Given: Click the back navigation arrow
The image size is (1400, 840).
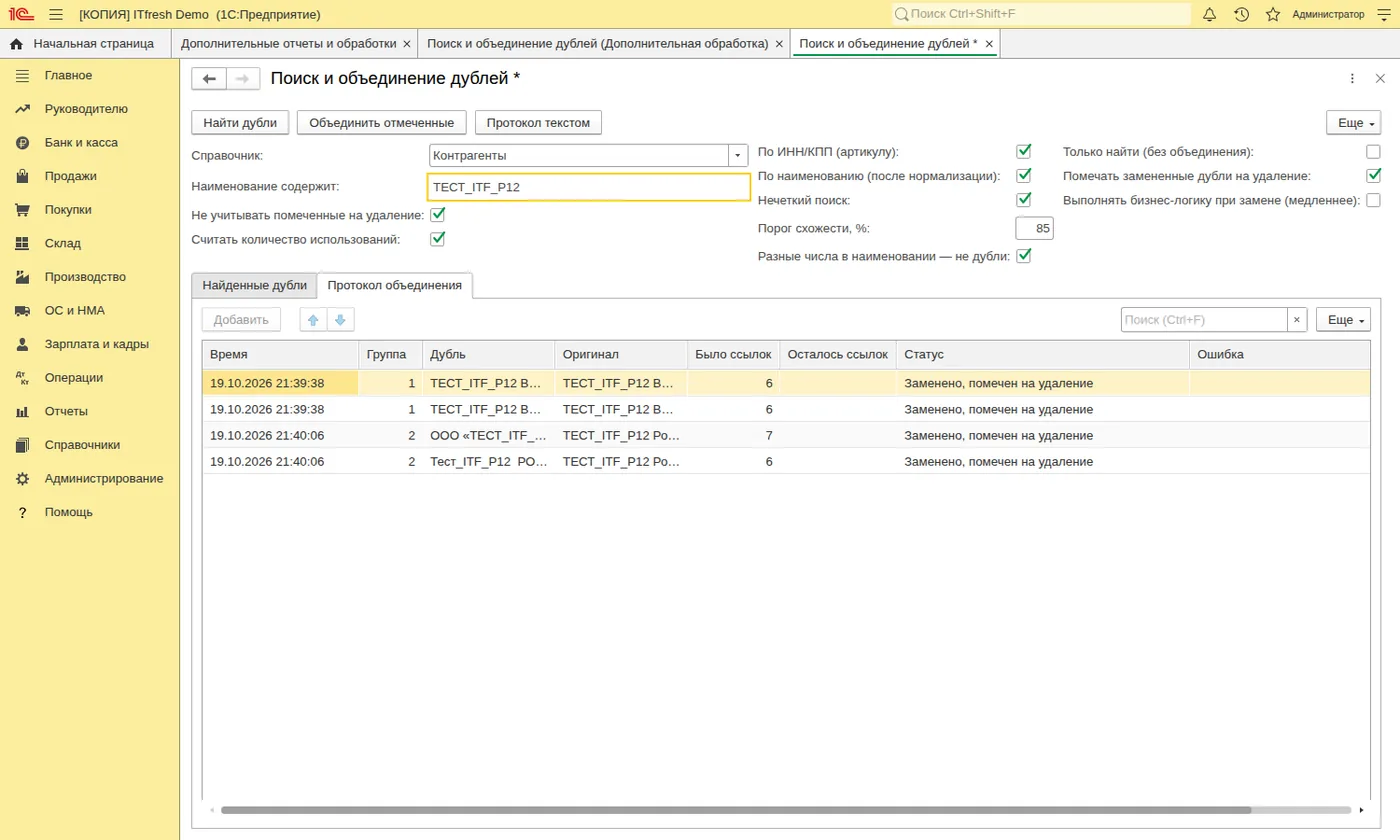Looking at the screenshot, I should click(x=209, y=79).
